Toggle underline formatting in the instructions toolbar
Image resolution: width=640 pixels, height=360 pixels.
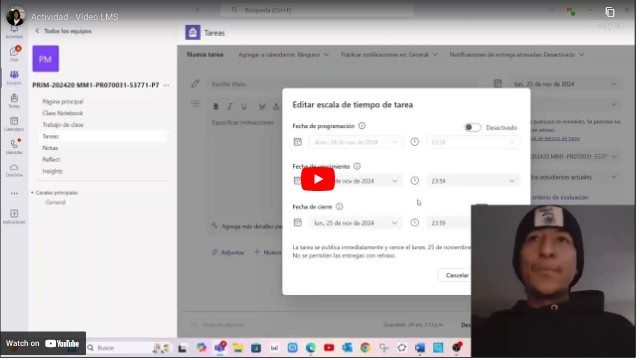[x=244, y=107]
